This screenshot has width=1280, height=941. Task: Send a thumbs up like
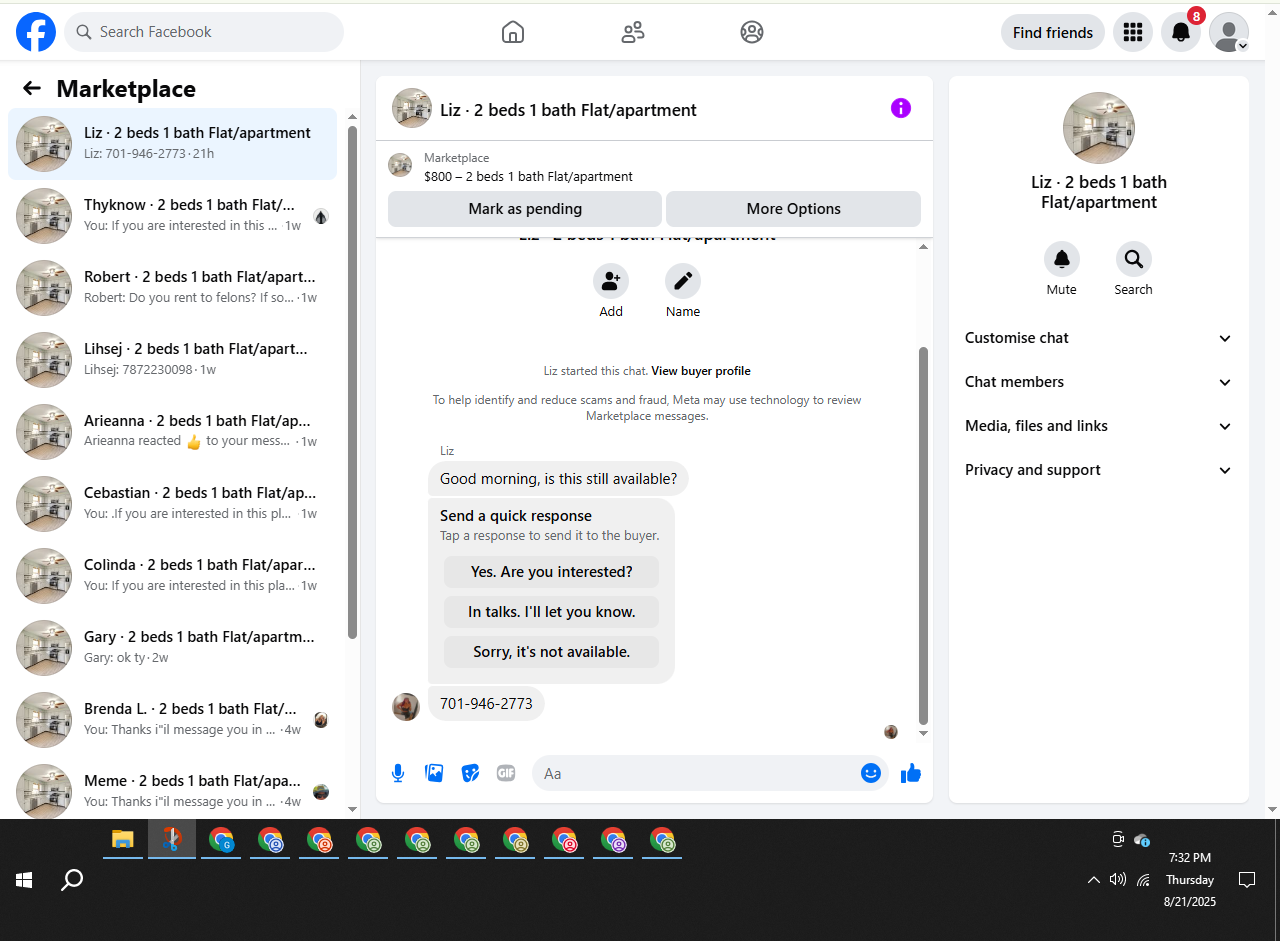point(911,773)
